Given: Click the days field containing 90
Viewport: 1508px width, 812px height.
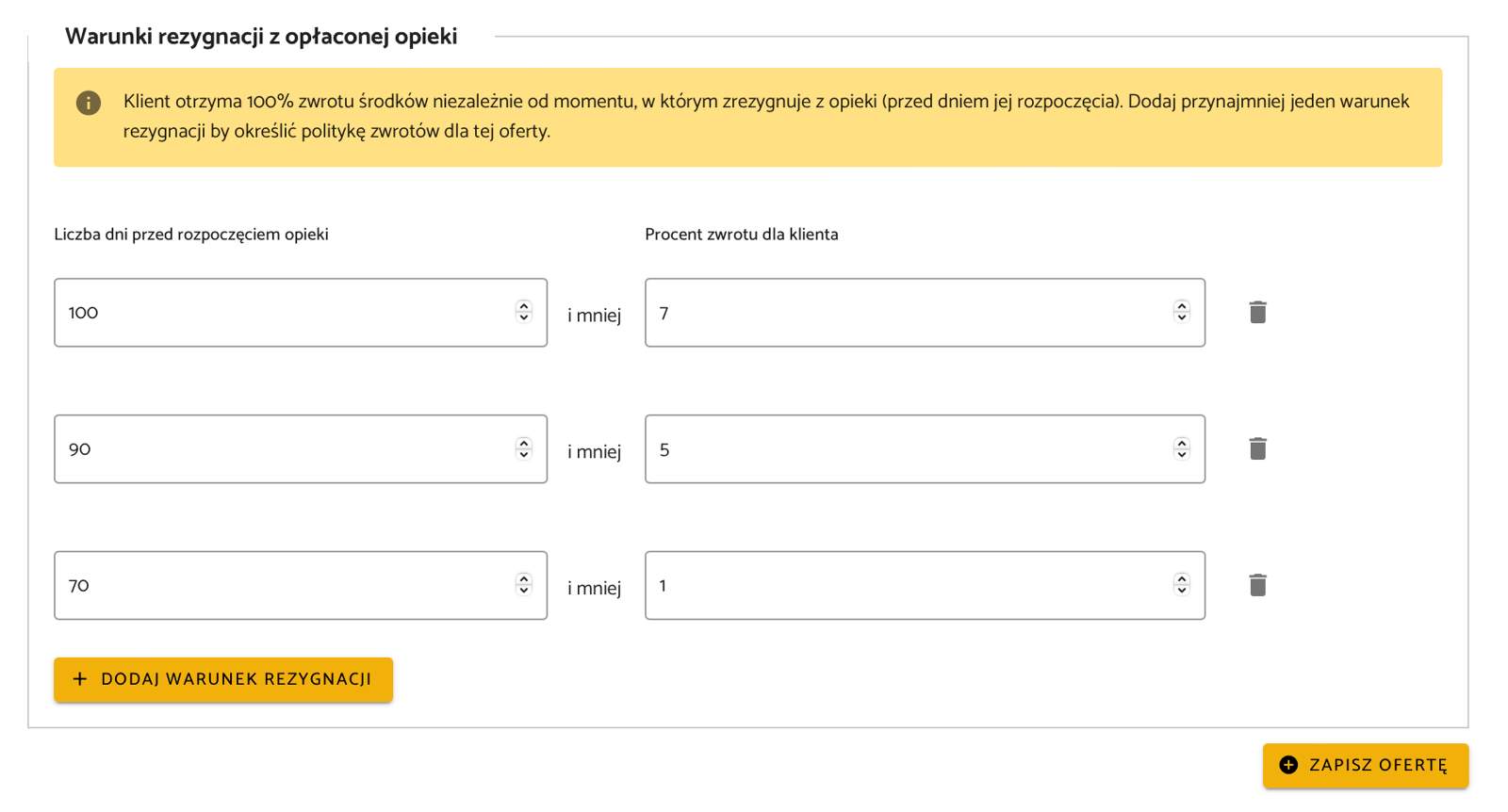Looking at the screenshot, I should point(301,449).
